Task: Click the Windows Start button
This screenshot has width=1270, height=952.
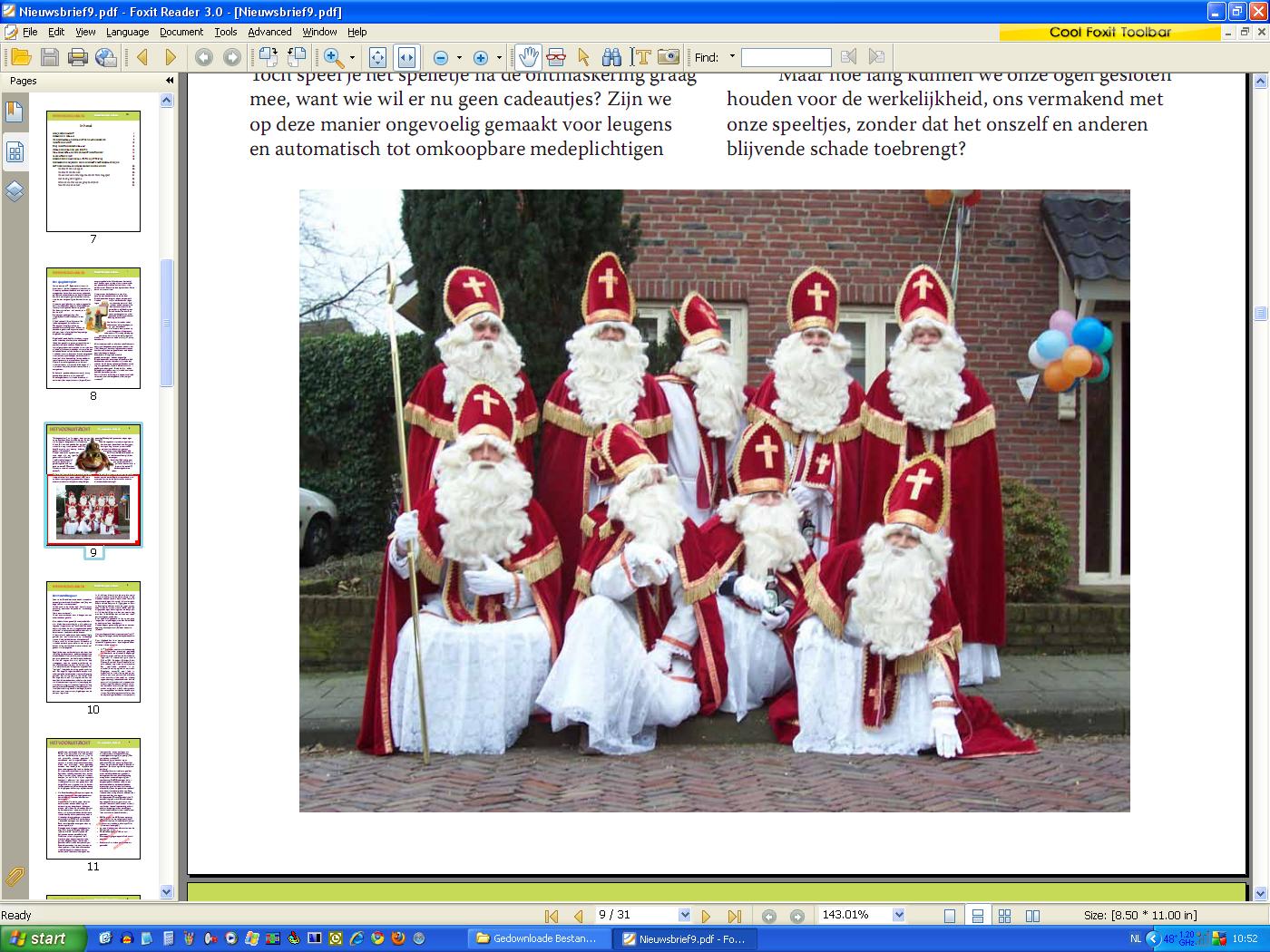Action: coord(44,938)
